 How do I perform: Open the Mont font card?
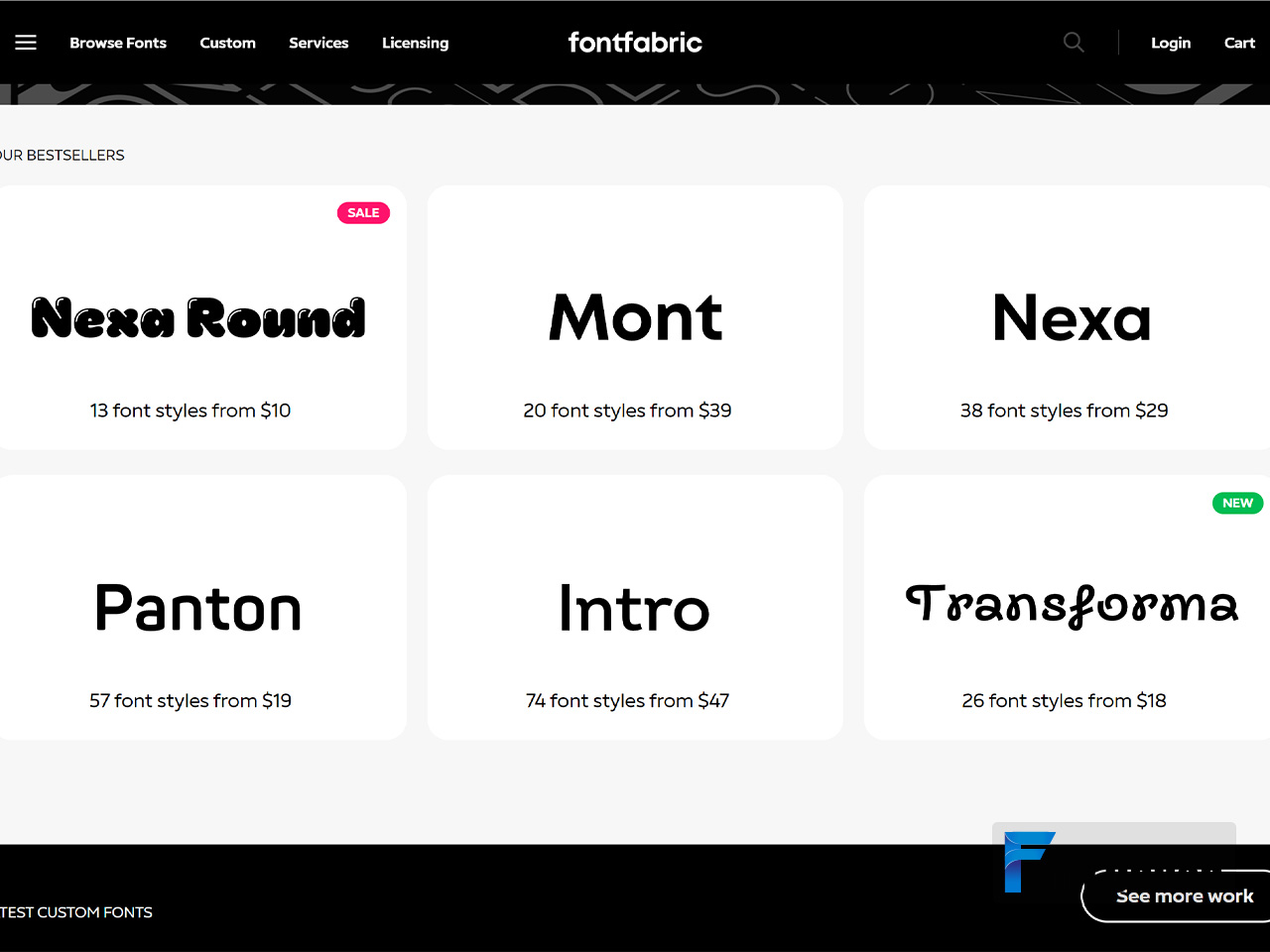click(x=635, y=317)
